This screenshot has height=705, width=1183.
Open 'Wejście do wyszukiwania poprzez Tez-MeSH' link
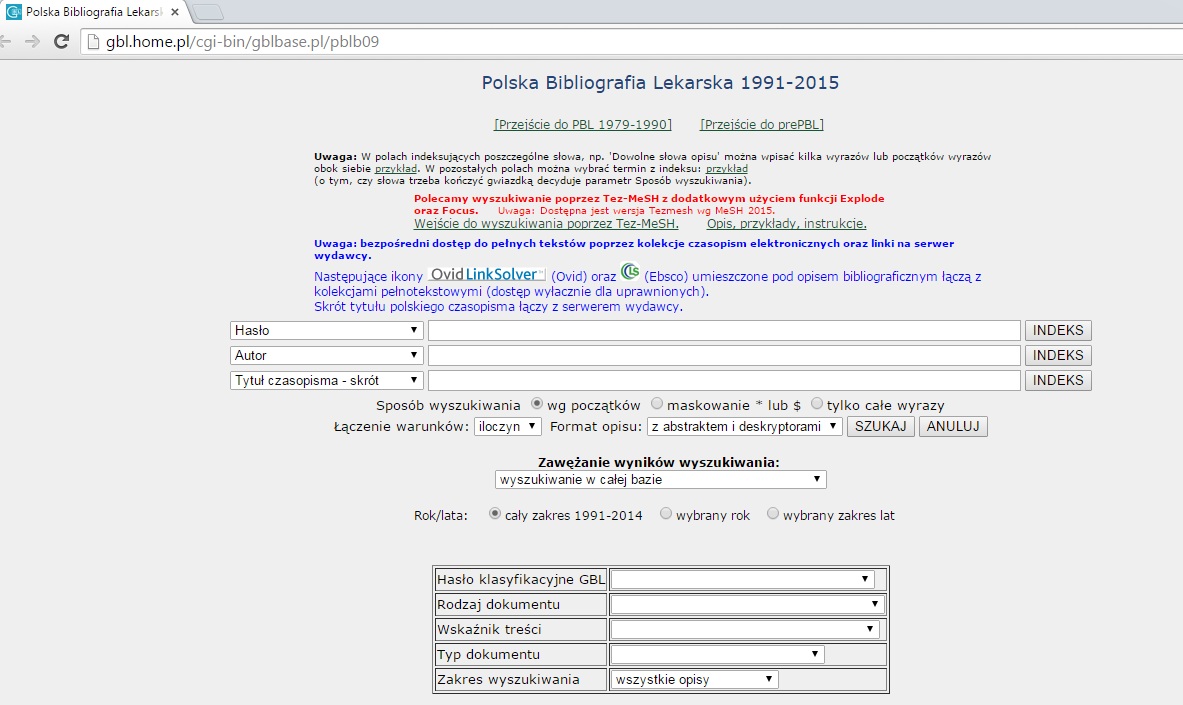[546, 223]
